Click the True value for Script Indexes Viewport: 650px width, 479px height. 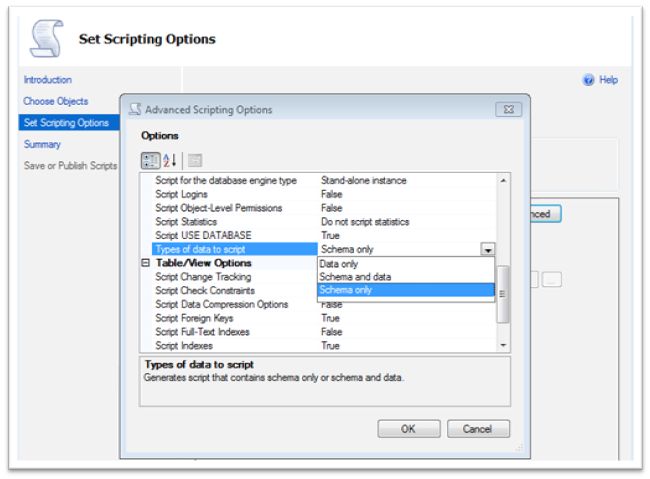point(330,345)
